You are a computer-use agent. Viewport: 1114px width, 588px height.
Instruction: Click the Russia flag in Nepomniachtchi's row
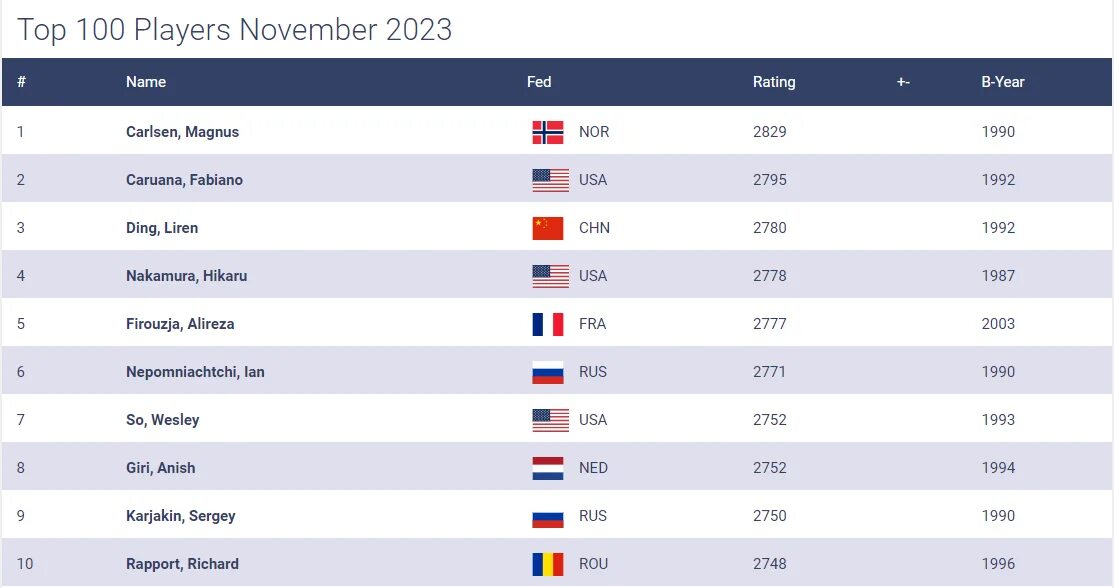coord(548,372)
